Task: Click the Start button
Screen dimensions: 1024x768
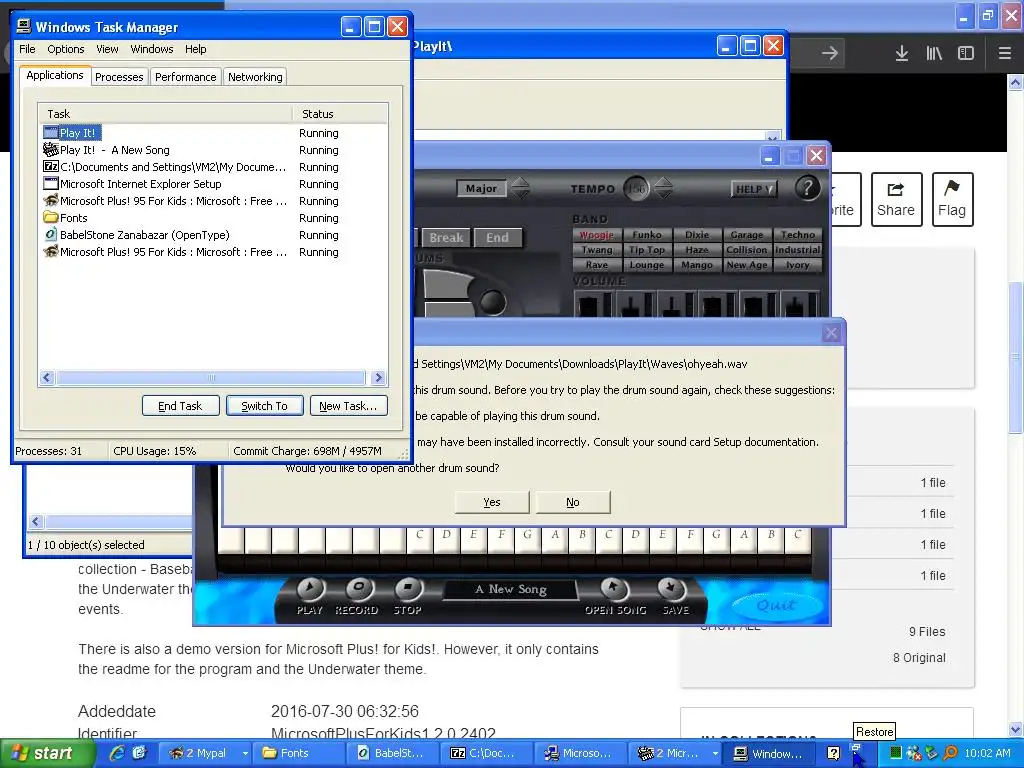Action: click(47, 753)
